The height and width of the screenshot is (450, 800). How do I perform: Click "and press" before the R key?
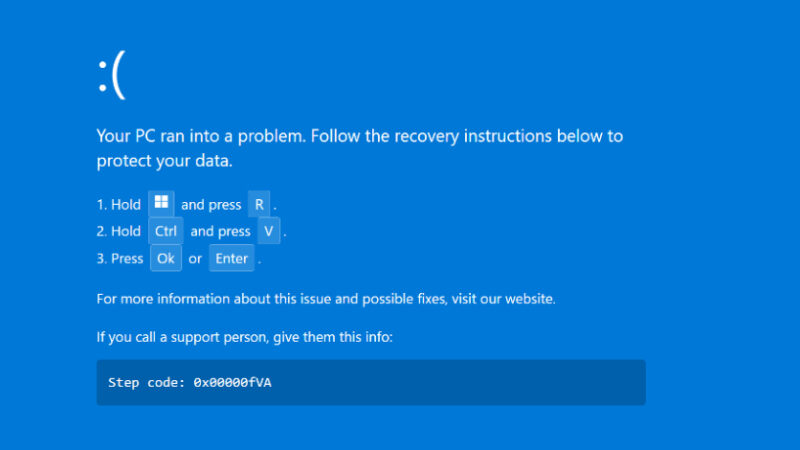211,205
